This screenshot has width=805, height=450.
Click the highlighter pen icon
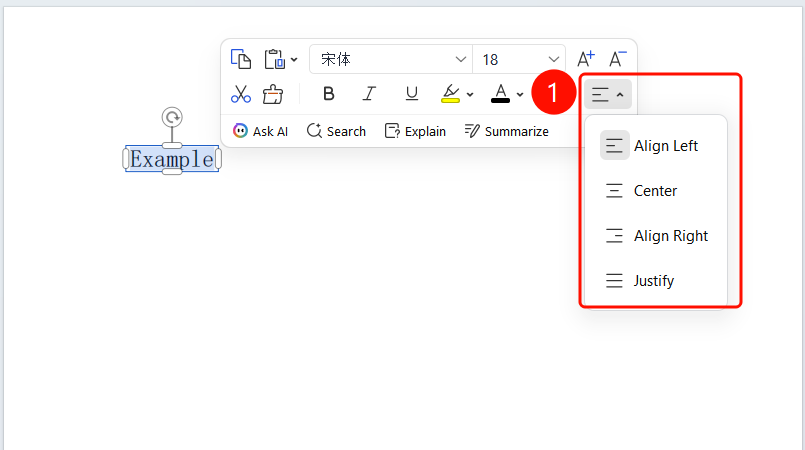click(x=450, y=94)
